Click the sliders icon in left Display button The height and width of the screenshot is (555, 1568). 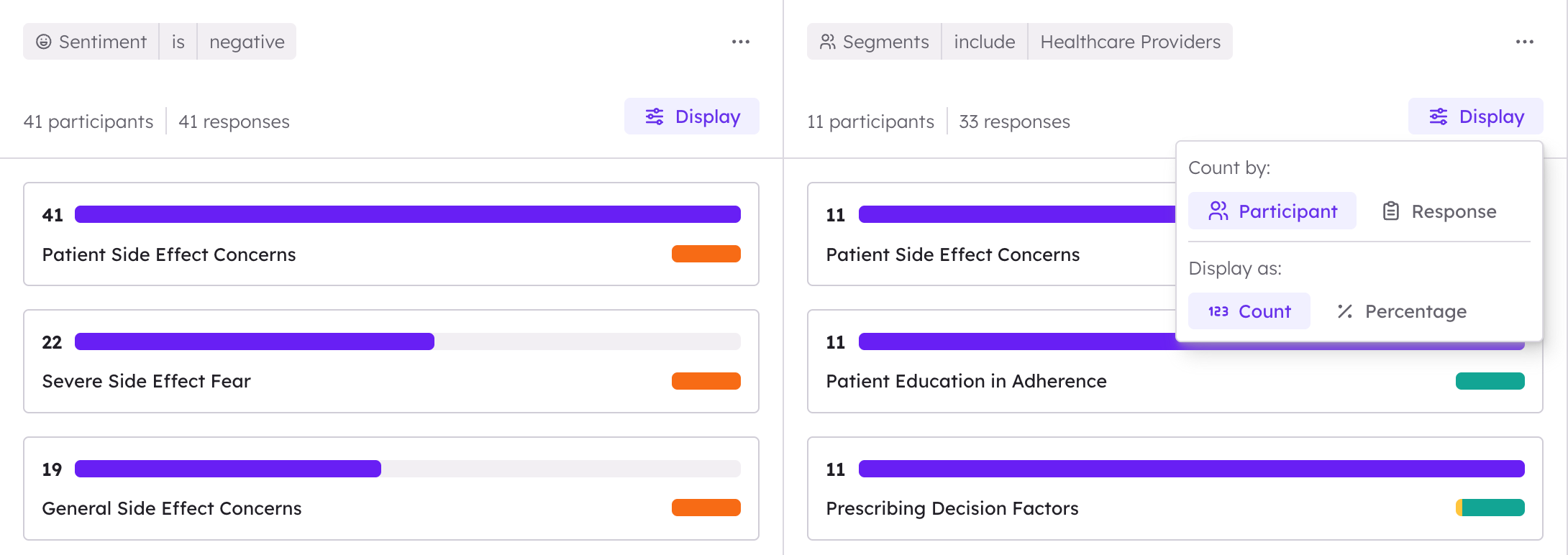[655, 116]
